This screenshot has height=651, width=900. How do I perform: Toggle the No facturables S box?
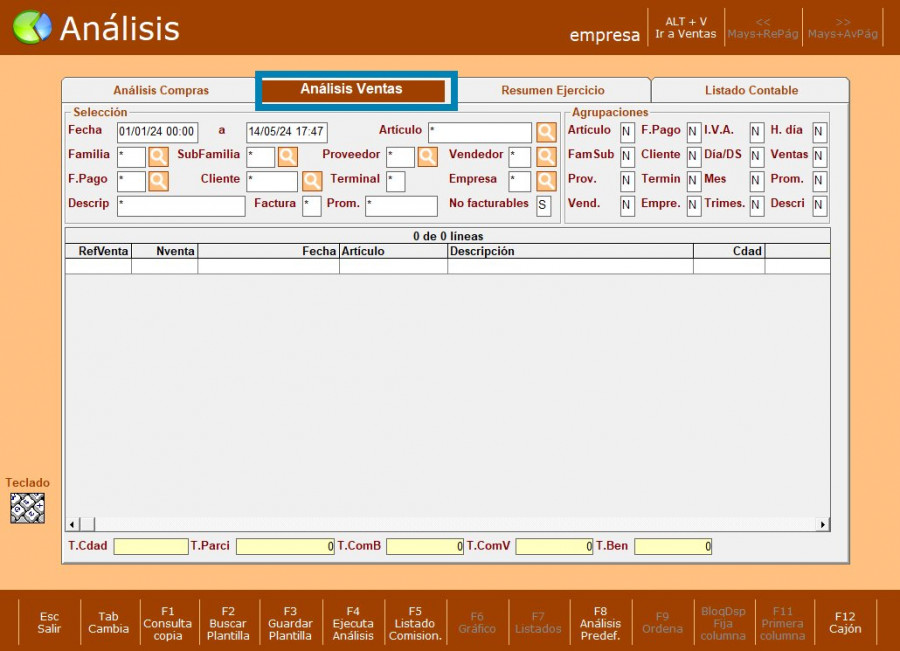pyautogui.click(x=543, y=206)
